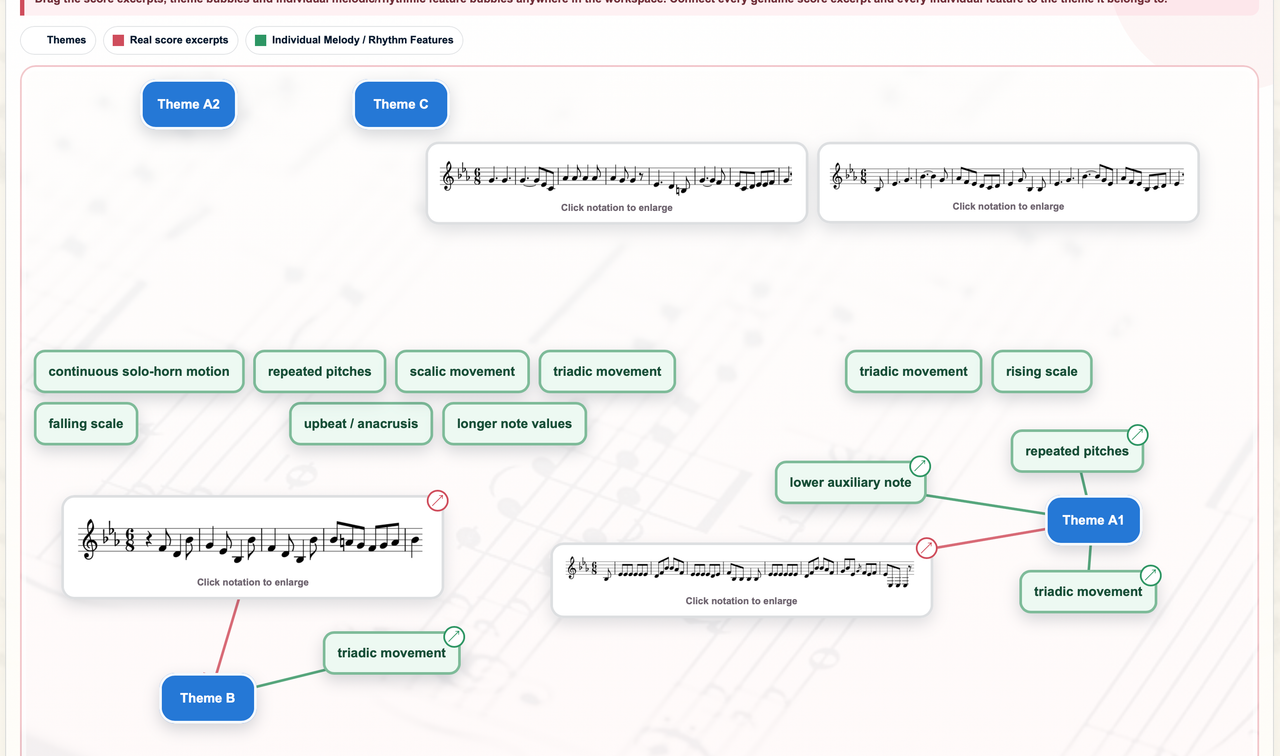
Task: Choose repeated pitches bubble beside scalic movement
Action: [x=320, y=371]
